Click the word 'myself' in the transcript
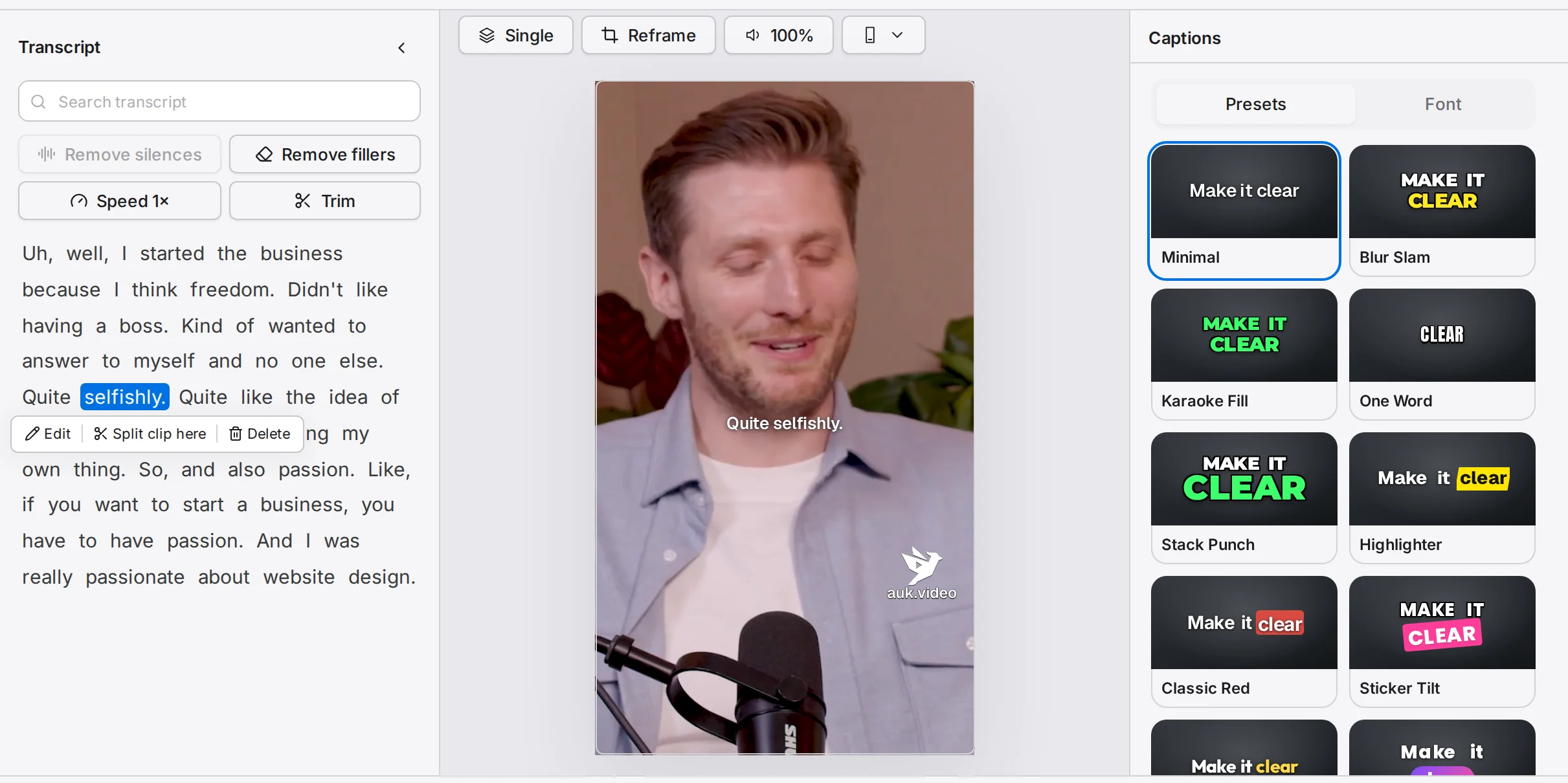Image resolution: width=1568 pixels, height=783 pixels. click(x=164, y=360)
